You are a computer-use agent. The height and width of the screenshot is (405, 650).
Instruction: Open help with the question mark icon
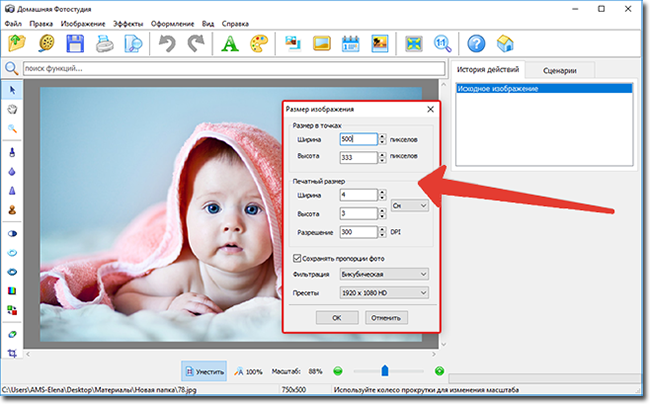(x=476, y=44)
